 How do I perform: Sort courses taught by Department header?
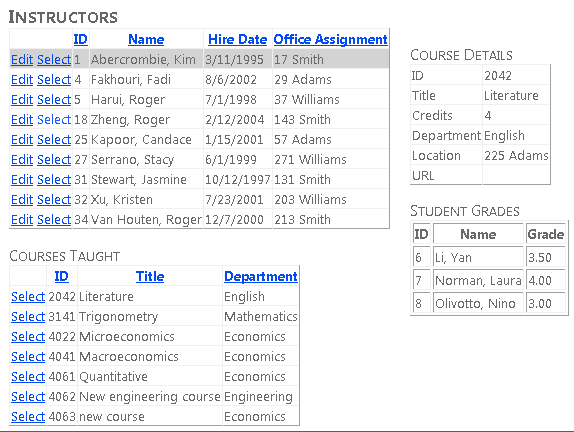(261, 276)
